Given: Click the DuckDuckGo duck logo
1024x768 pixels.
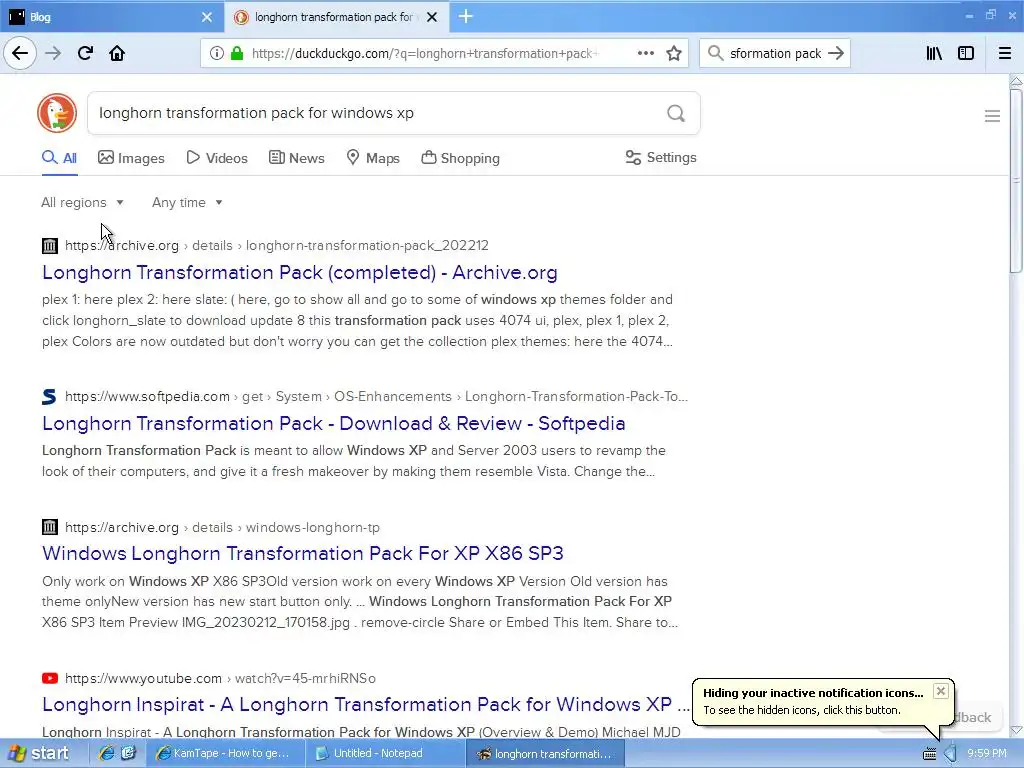Looking at the screenshot, I should 57,113.
